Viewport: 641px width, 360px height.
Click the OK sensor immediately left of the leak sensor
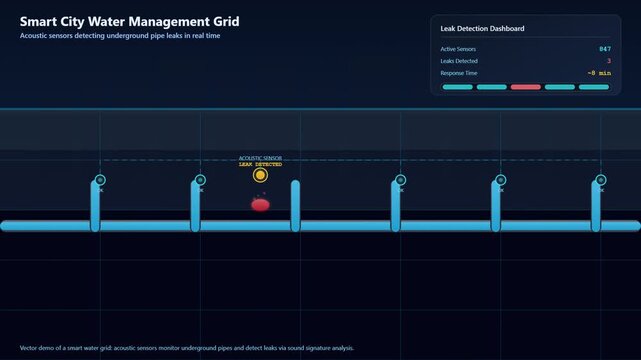coord(200,180)
